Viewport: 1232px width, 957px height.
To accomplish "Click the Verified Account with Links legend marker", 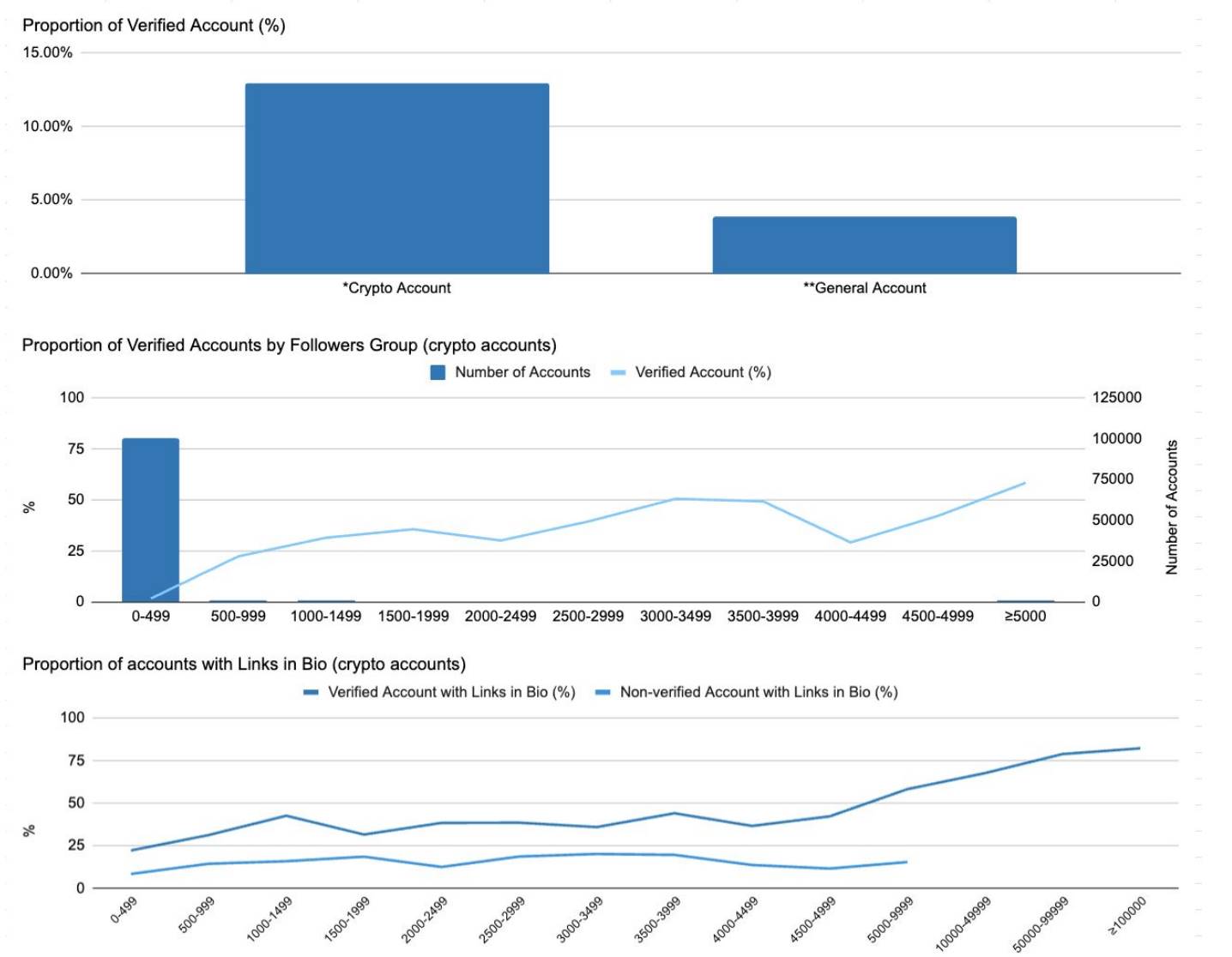I will click(311, 692).
